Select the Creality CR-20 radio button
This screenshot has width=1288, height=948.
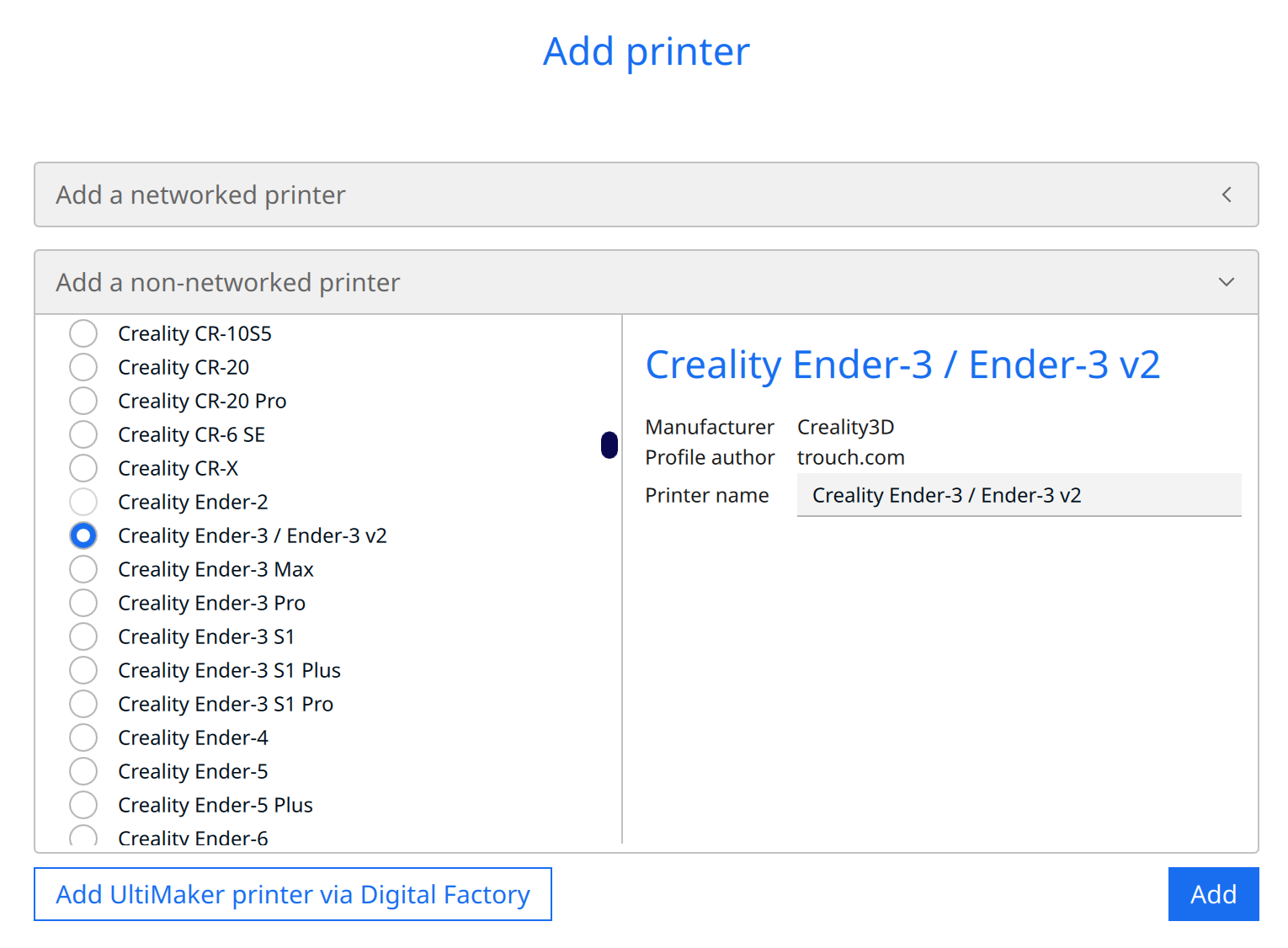point(83,367)
